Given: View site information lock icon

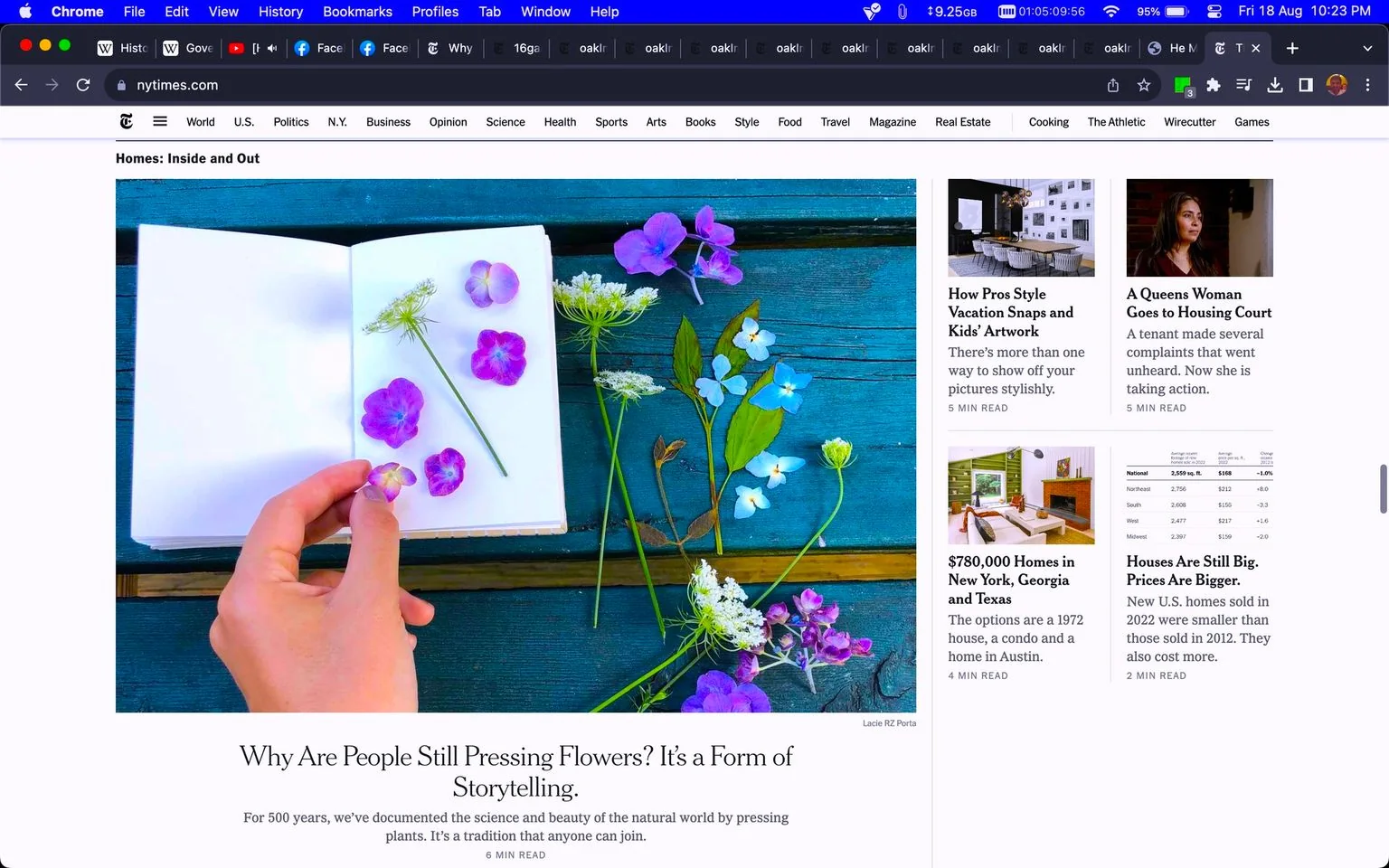Looking at the screenshot, I should point(121,85).
